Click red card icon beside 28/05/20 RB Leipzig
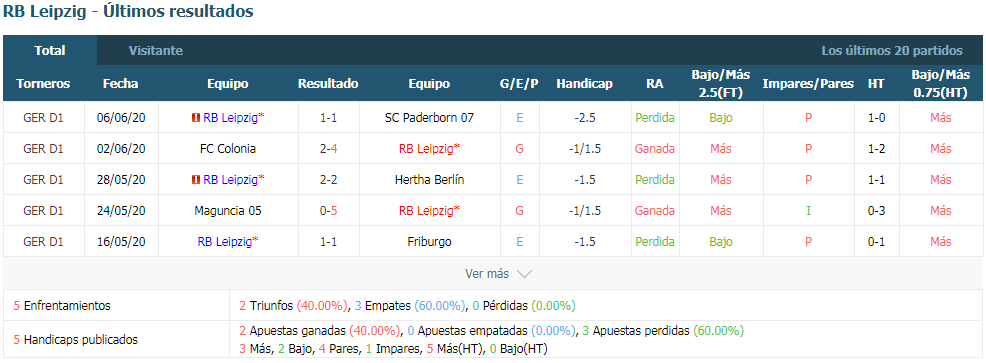986x363 pixels. click(x=195, y=180)
